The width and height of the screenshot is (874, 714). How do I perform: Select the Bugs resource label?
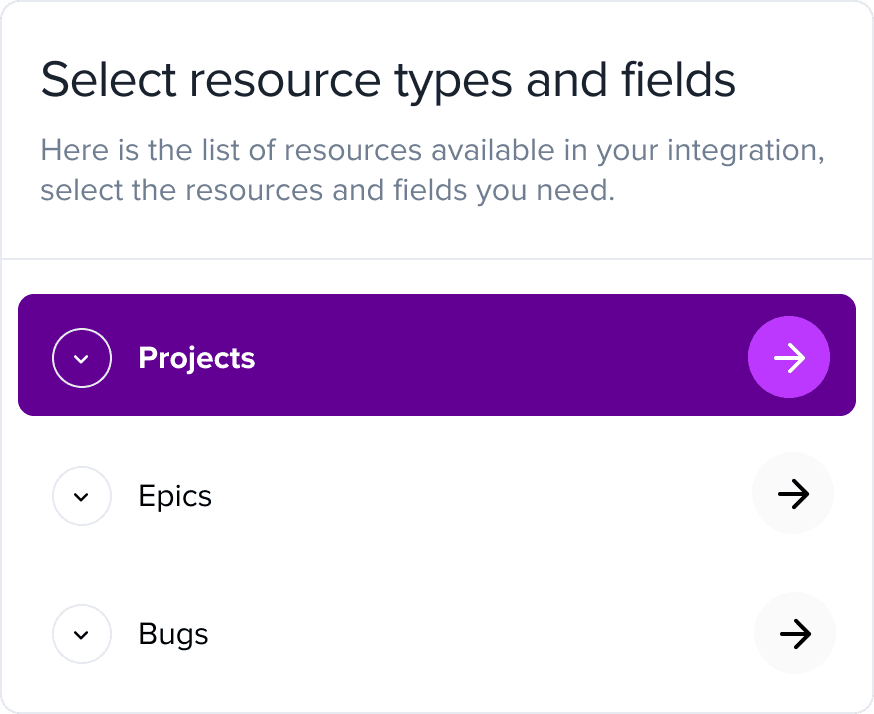click(173, 634)
